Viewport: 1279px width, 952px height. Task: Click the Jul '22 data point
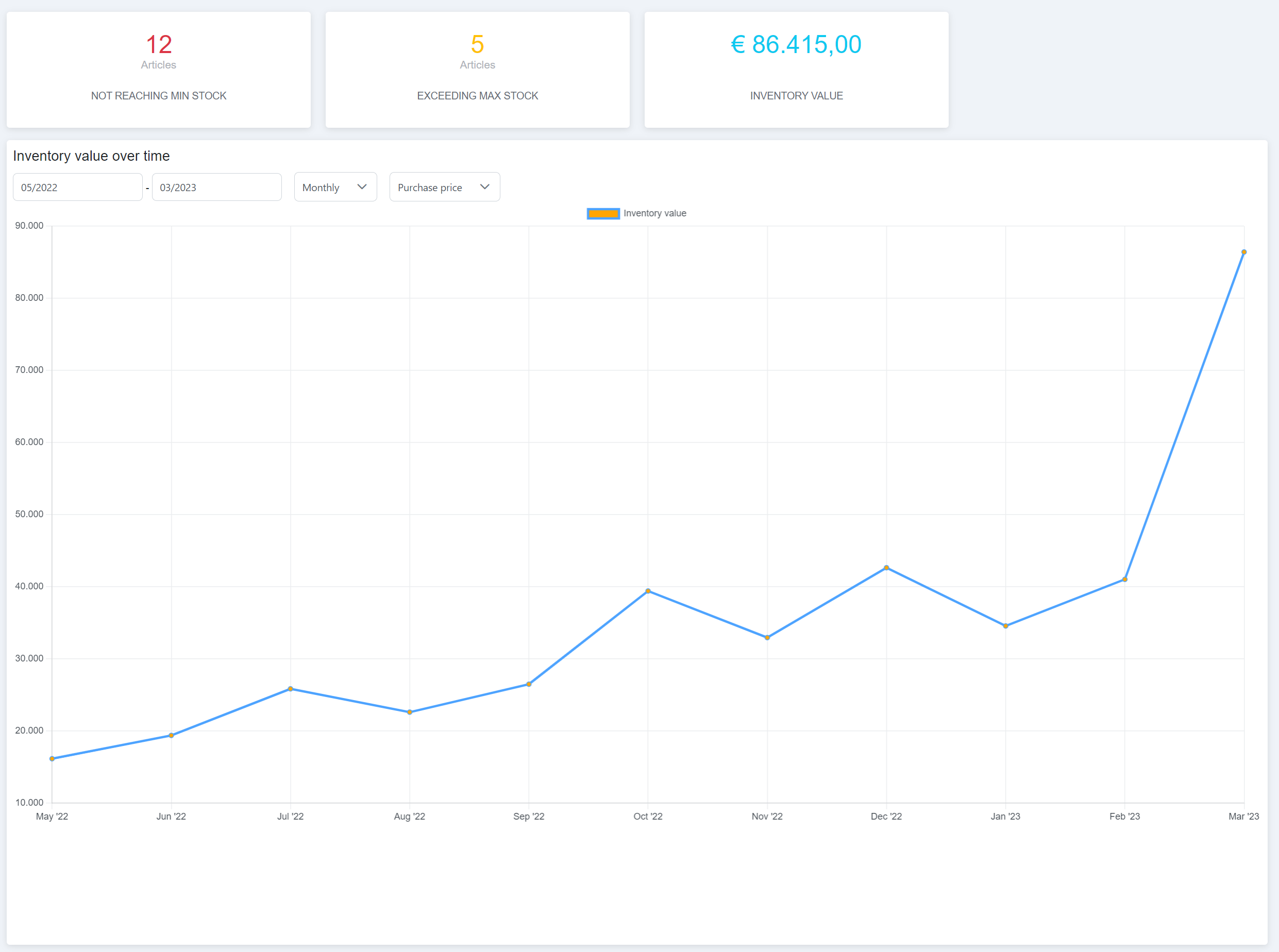(x=291, y=689)
